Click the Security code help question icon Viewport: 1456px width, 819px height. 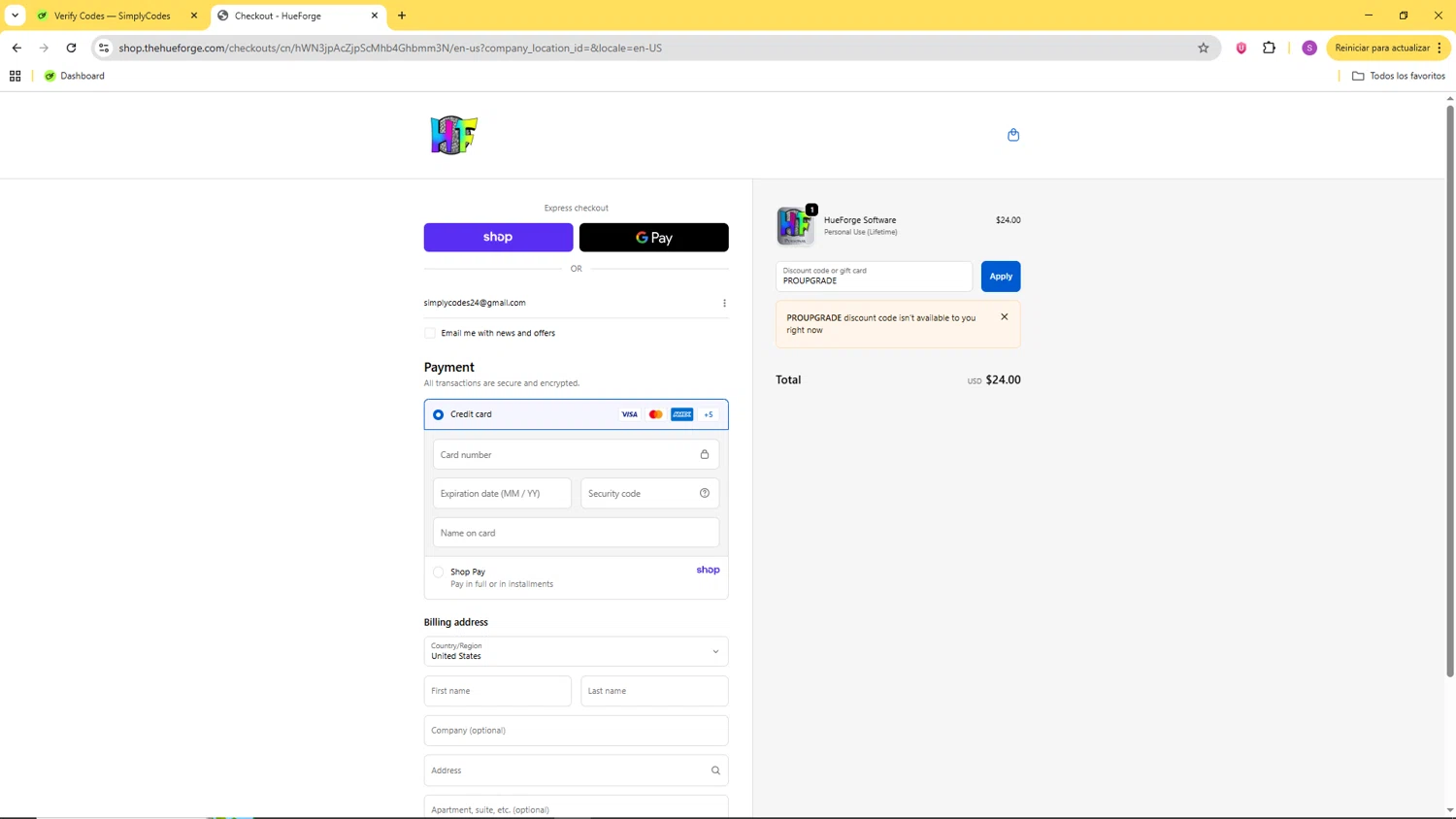705,493
